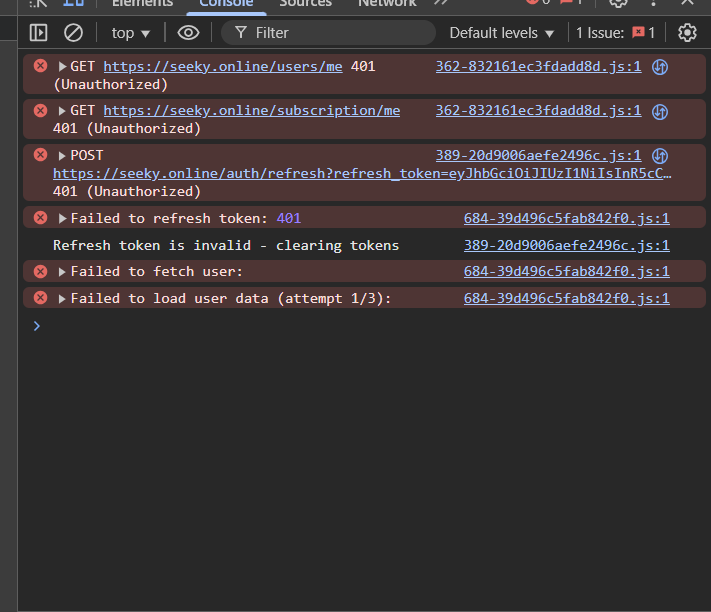Expand the 'Failed to refresh token: 401' message
The image size is (711, 612).
tap(63, 218)
